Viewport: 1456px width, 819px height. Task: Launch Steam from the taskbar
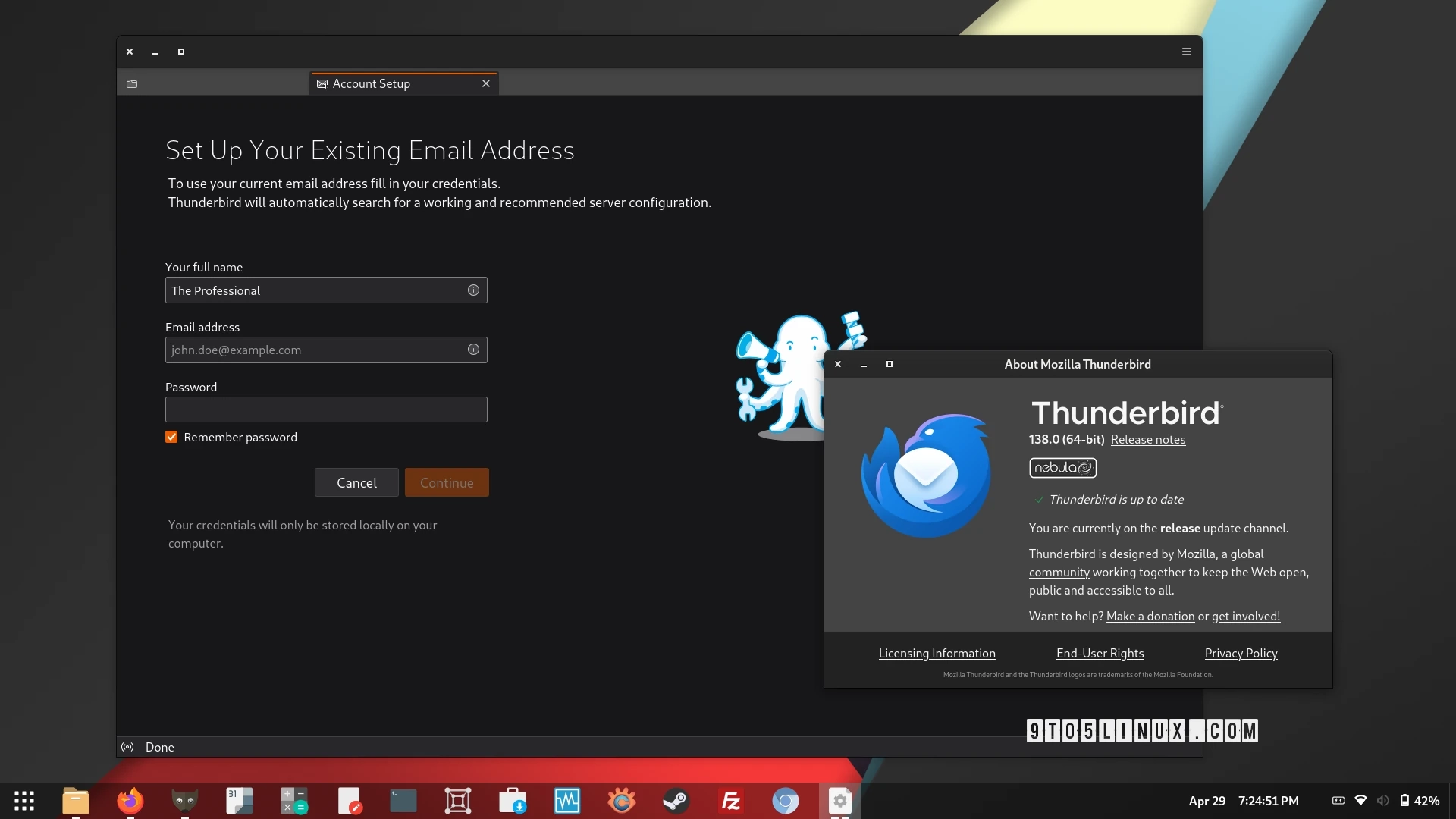(x=676, y=801)
